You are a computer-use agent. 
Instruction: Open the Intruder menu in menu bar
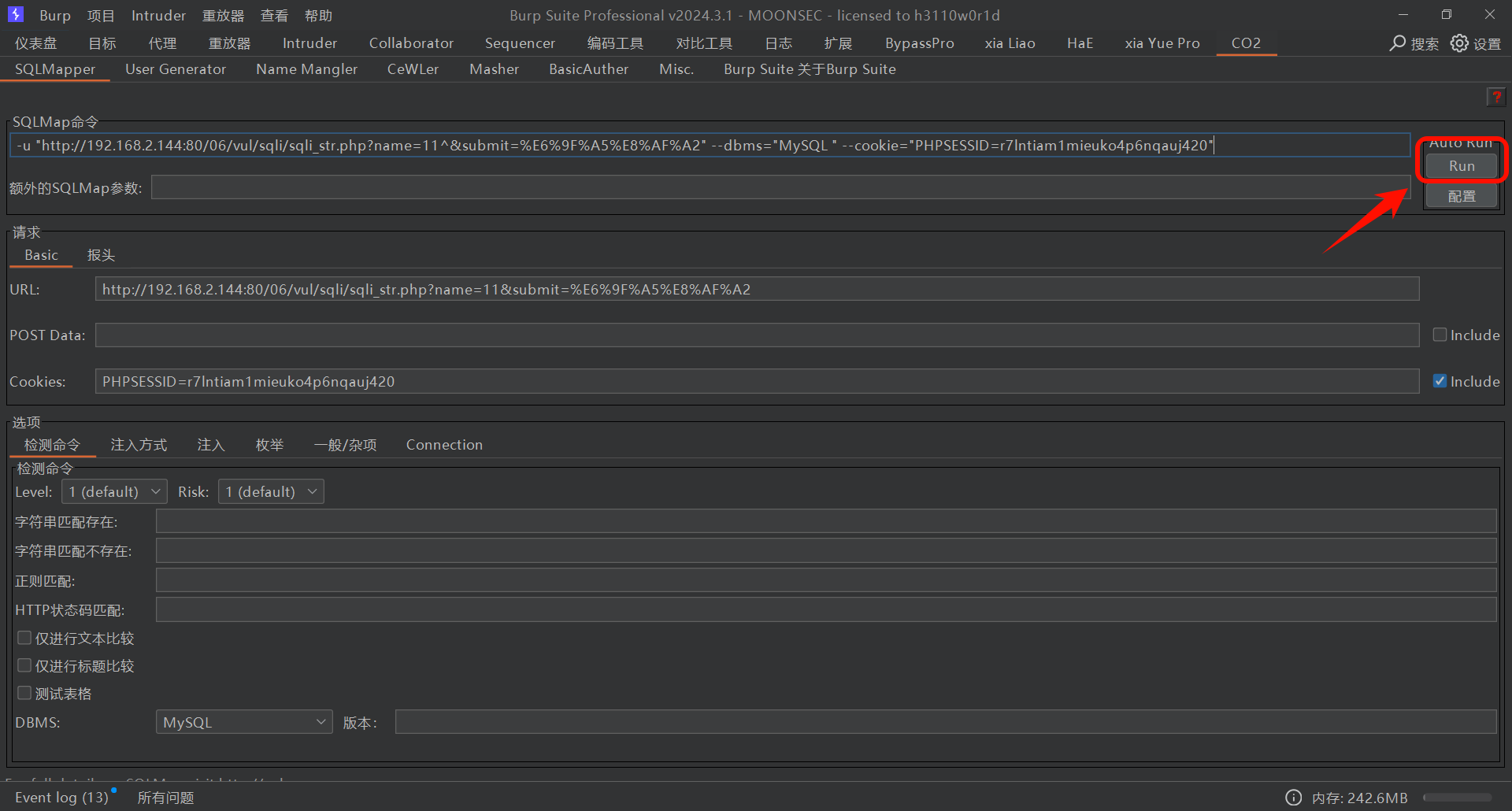(x=158, y=16)
